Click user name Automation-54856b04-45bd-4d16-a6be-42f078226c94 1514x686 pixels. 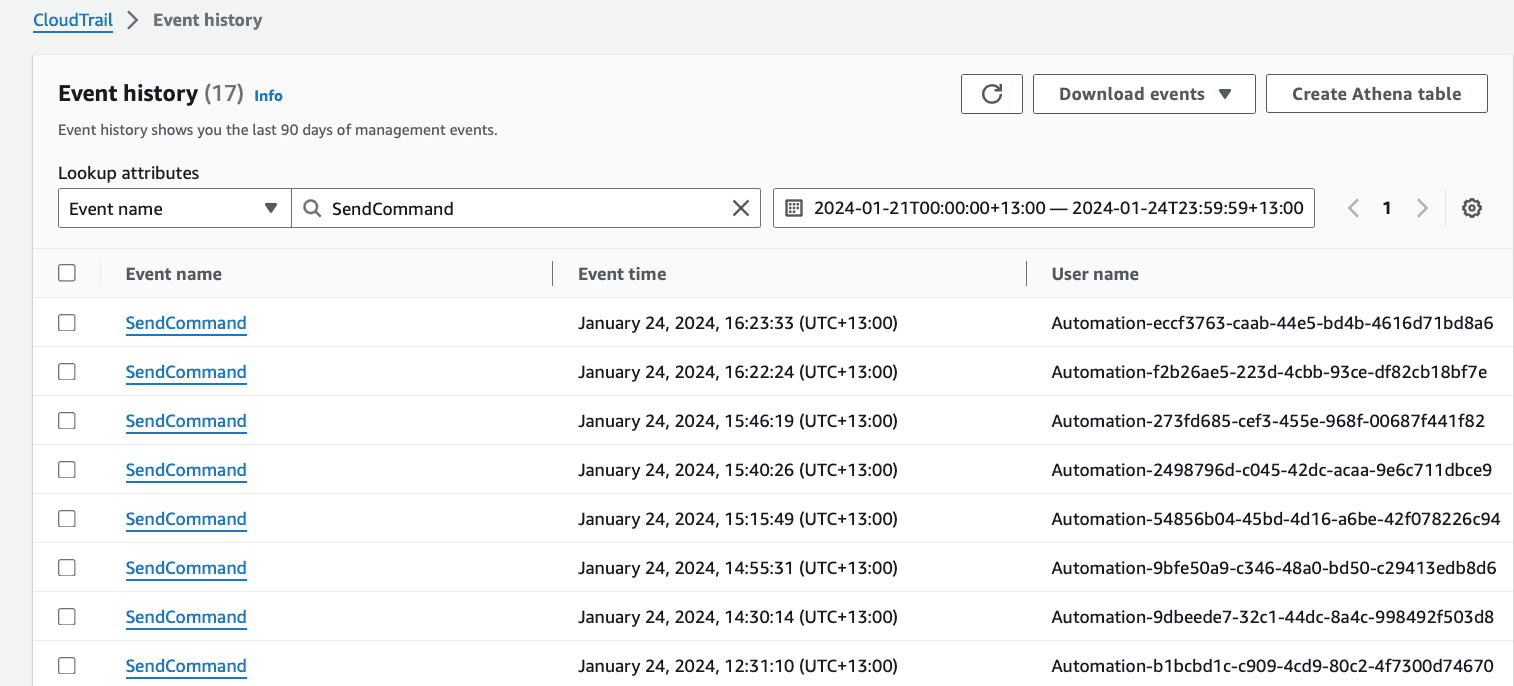[1276, 519]
